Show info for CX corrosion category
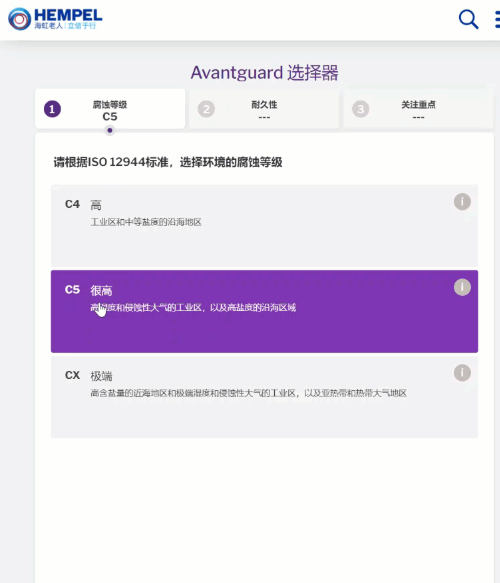The width and height of the screenshot is (500, 583). (462, 373)
